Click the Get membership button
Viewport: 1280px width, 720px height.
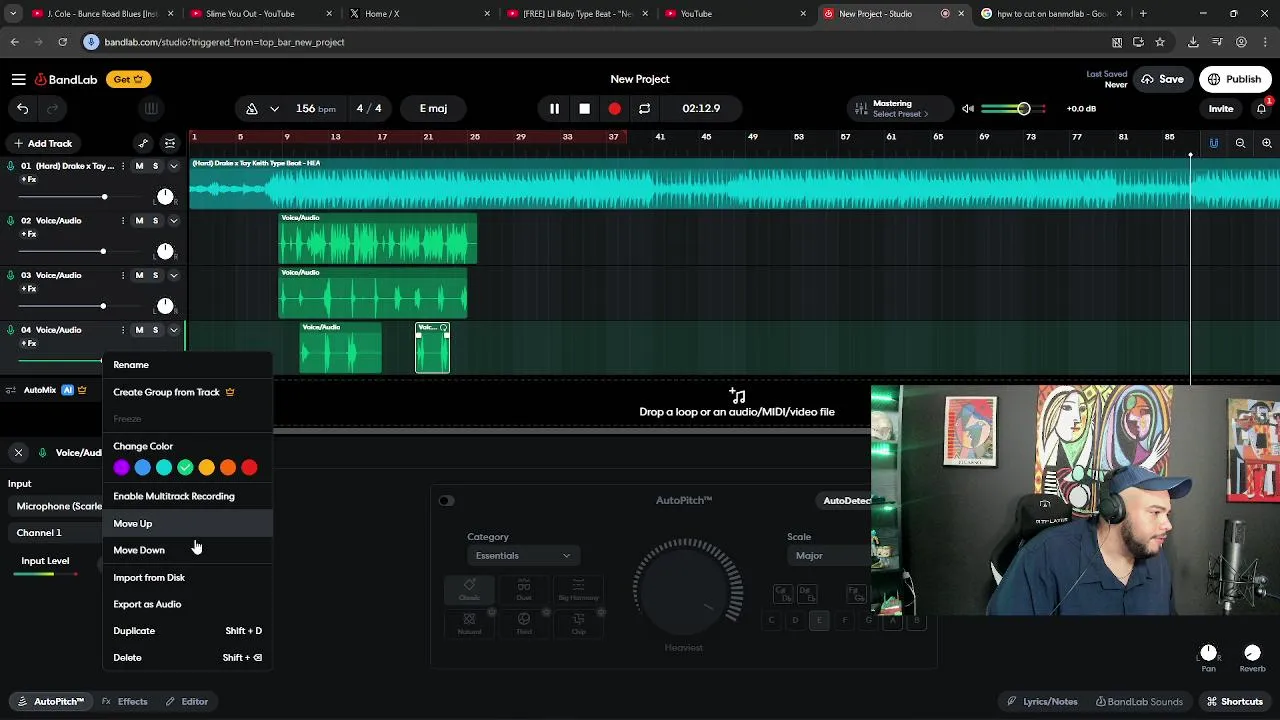128,79
